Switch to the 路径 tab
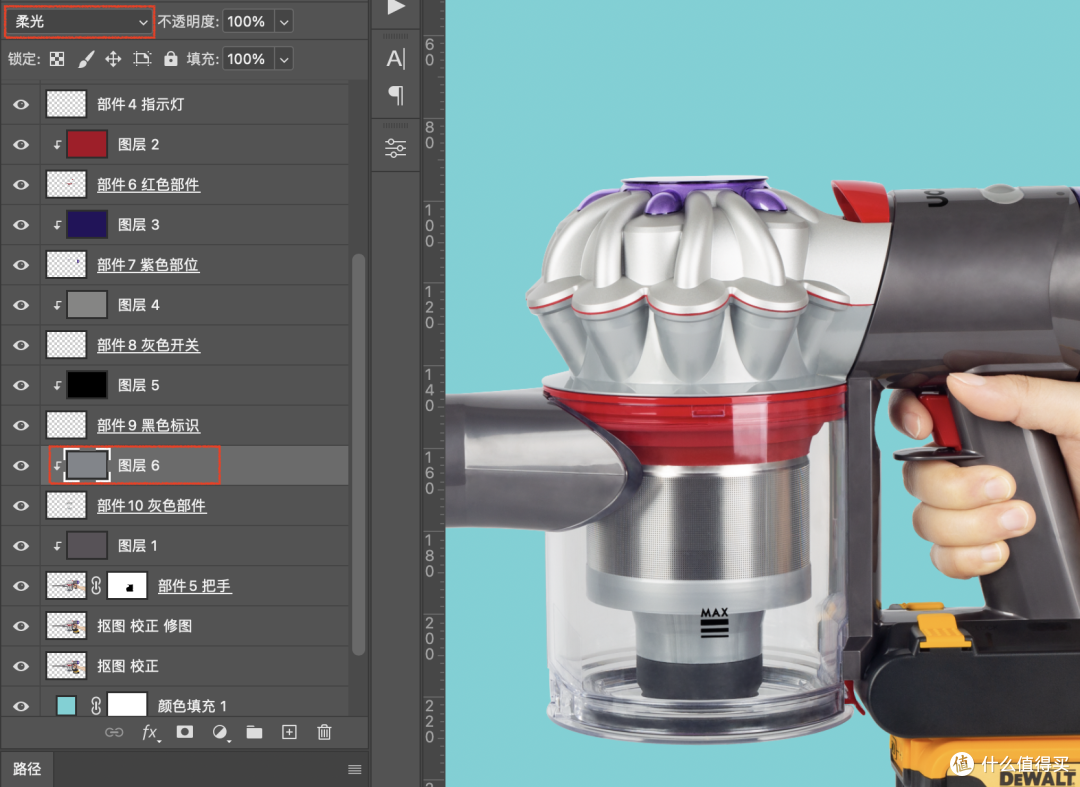 pos(27,769)
